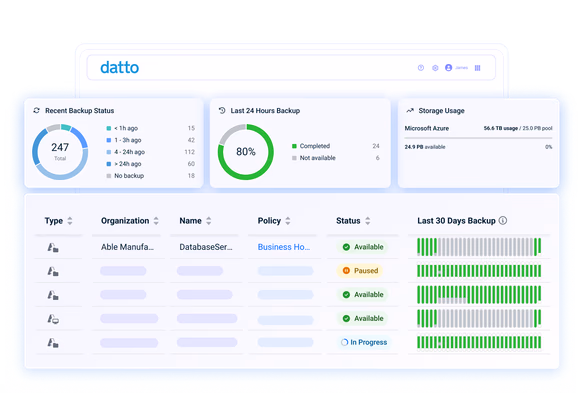Image resolution: width=584 pixels, height=393 pixels.
Task: Click 30-day backup bars in Paused row
Action: pos(479,271)
